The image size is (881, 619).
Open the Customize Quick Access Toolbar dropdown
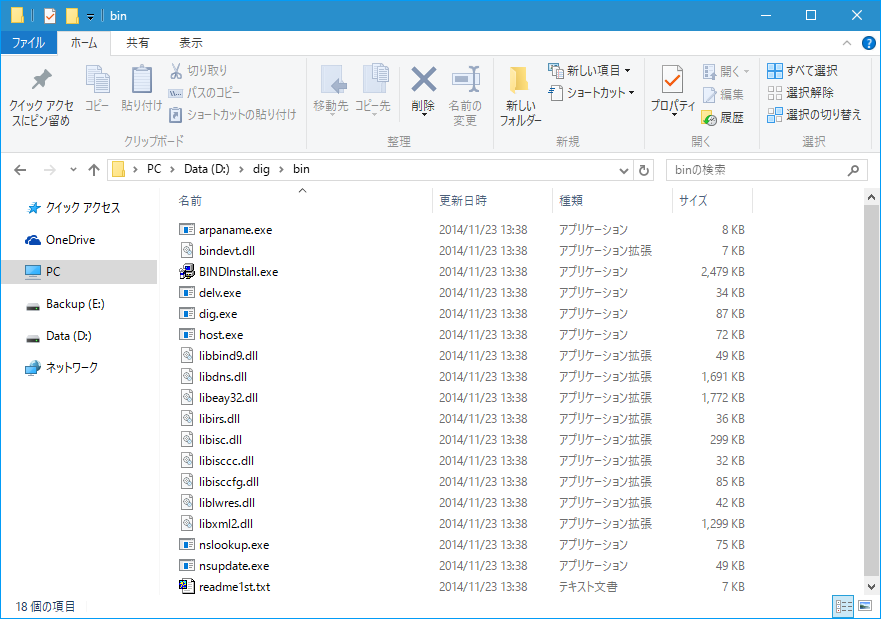(90, 17)
